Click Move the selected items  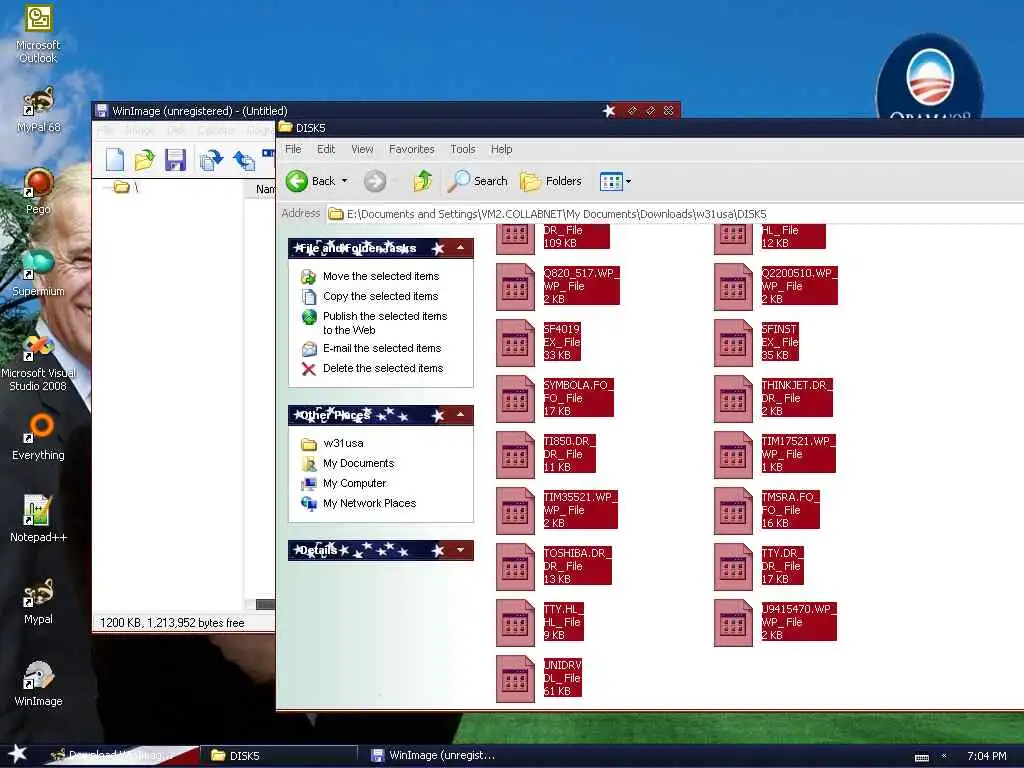(x=381, y=276)
